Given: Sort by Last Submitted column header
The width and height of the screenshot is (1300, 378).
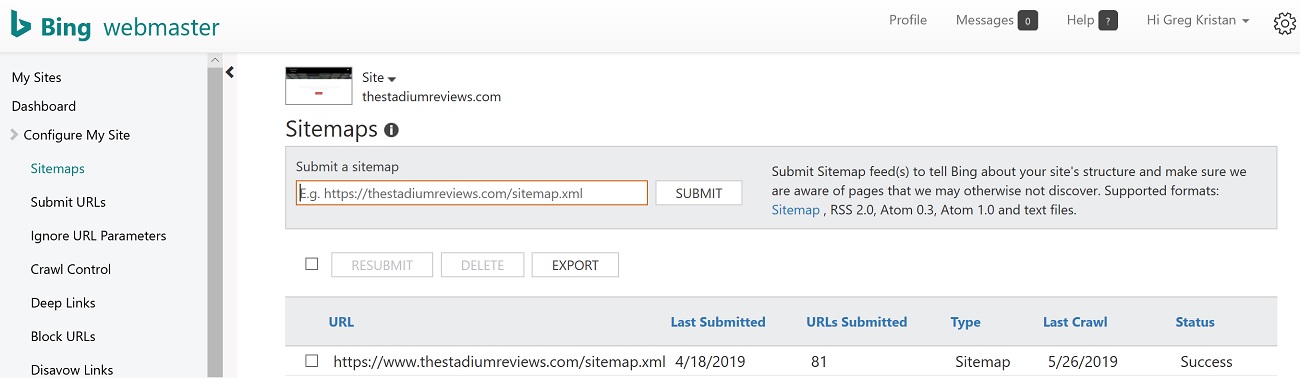Looking at the screenshot, I should pos(718,322).
